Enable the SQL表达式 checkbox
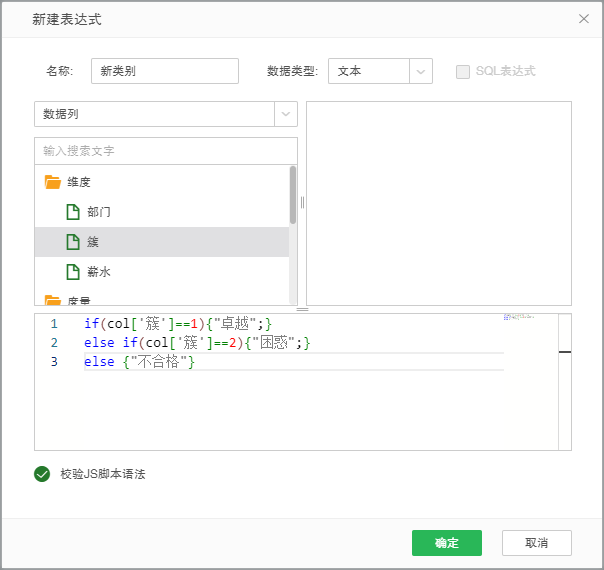Viewport: 604px width, 570px height. click(463, 71)
